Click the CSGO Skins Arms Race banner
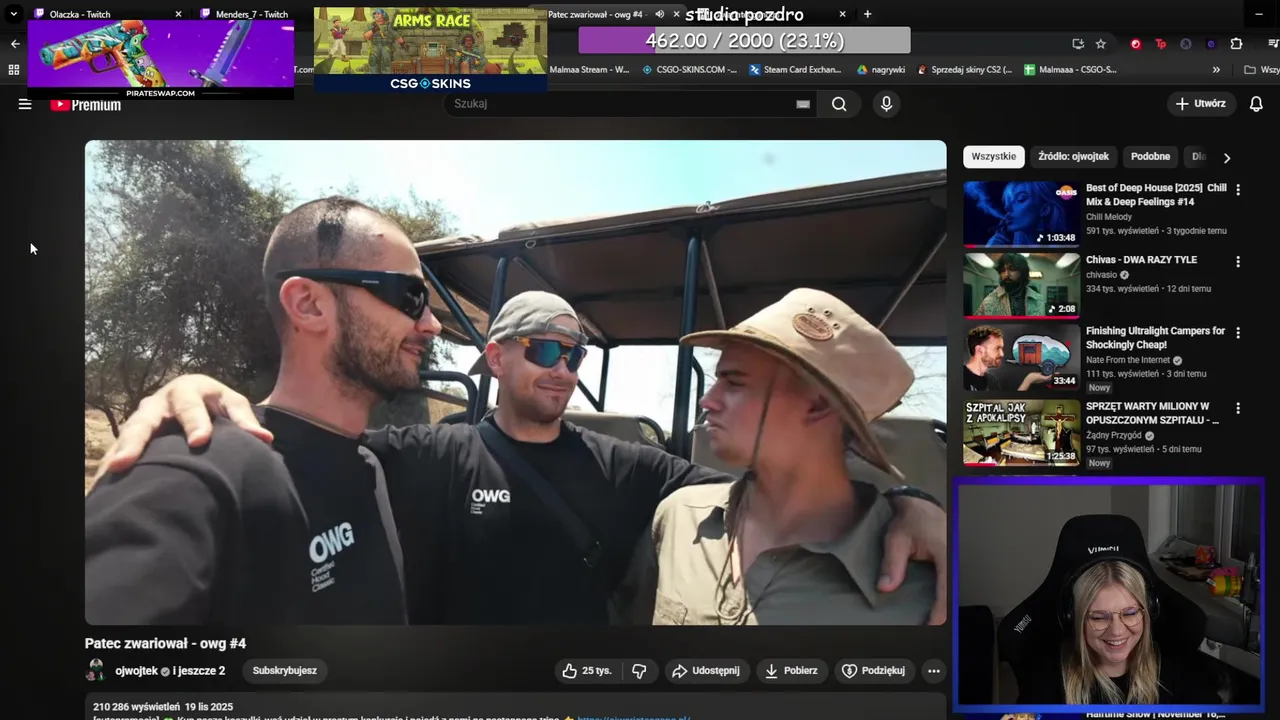This screenshot has width=1280, height=720. pyautogui.click(x=430, y=50)
